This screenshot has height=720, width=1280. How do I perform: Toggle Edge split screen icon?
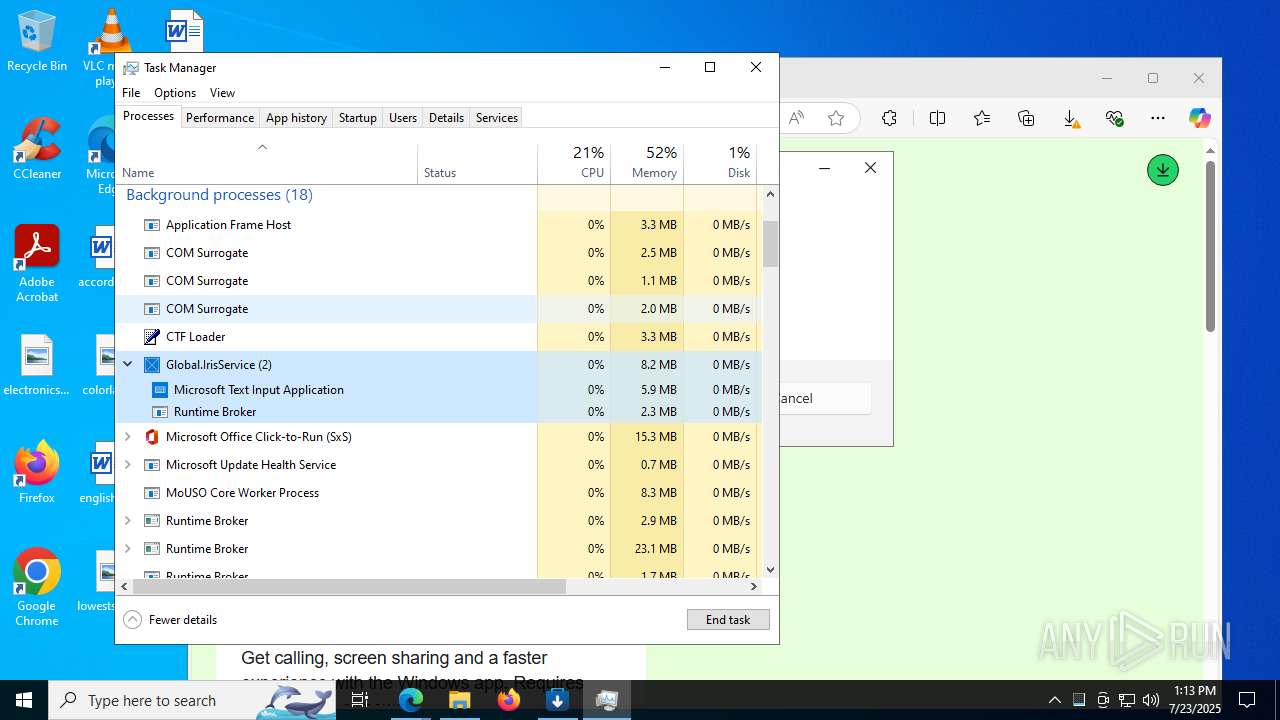pos(937,118)
